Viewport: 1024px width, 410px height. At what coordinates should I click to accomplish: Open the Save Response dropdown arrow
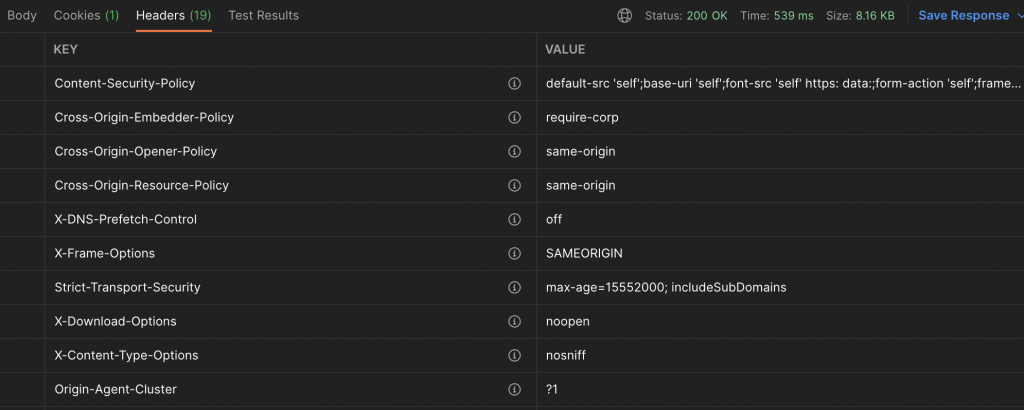click(1019, 16)
